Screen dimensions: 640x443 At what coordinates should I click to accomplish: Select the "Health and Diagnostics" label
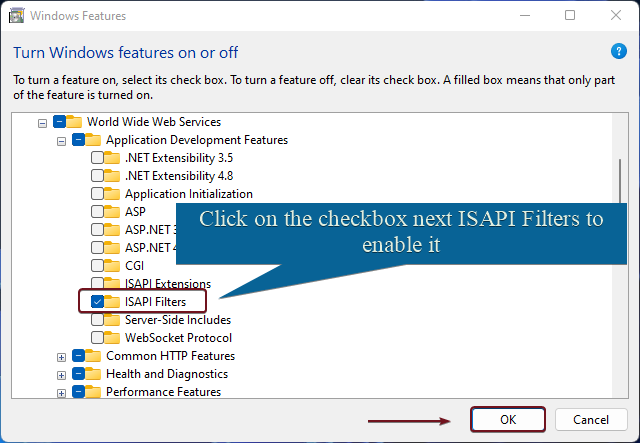click(167, 374)
